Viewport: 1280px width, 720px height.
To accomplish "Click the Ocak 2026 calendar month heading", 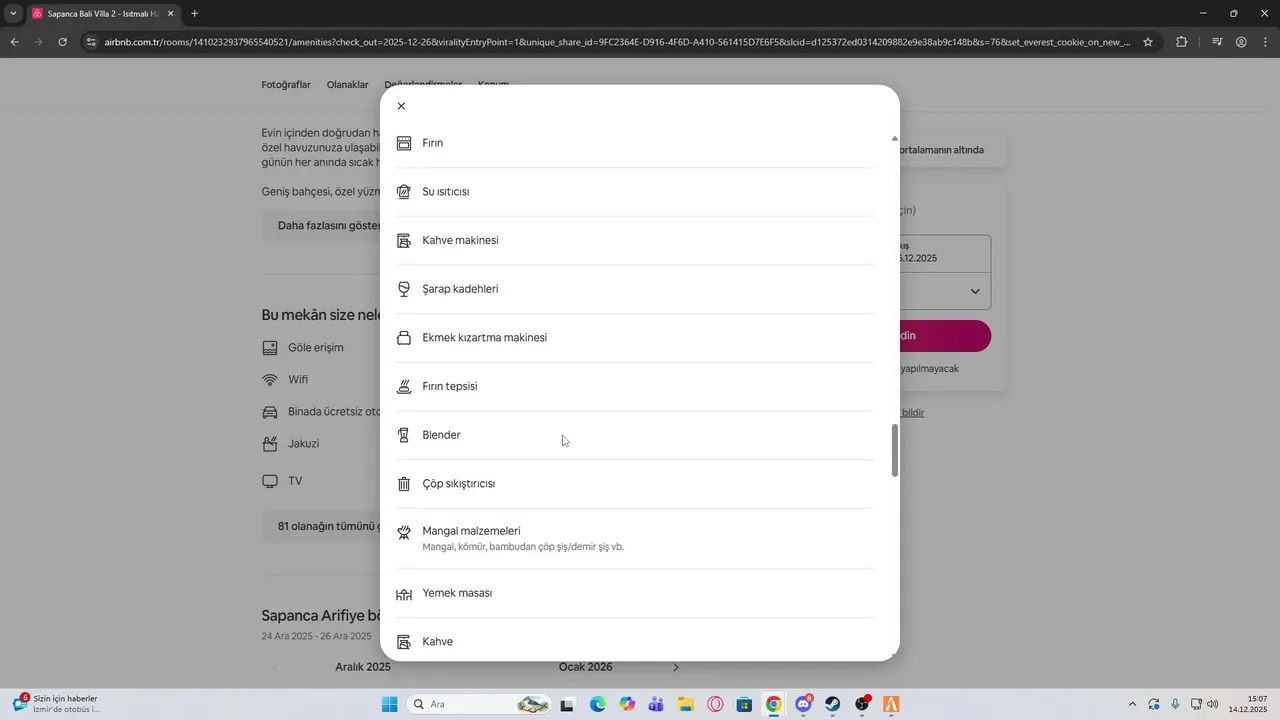I will (586, 667).
